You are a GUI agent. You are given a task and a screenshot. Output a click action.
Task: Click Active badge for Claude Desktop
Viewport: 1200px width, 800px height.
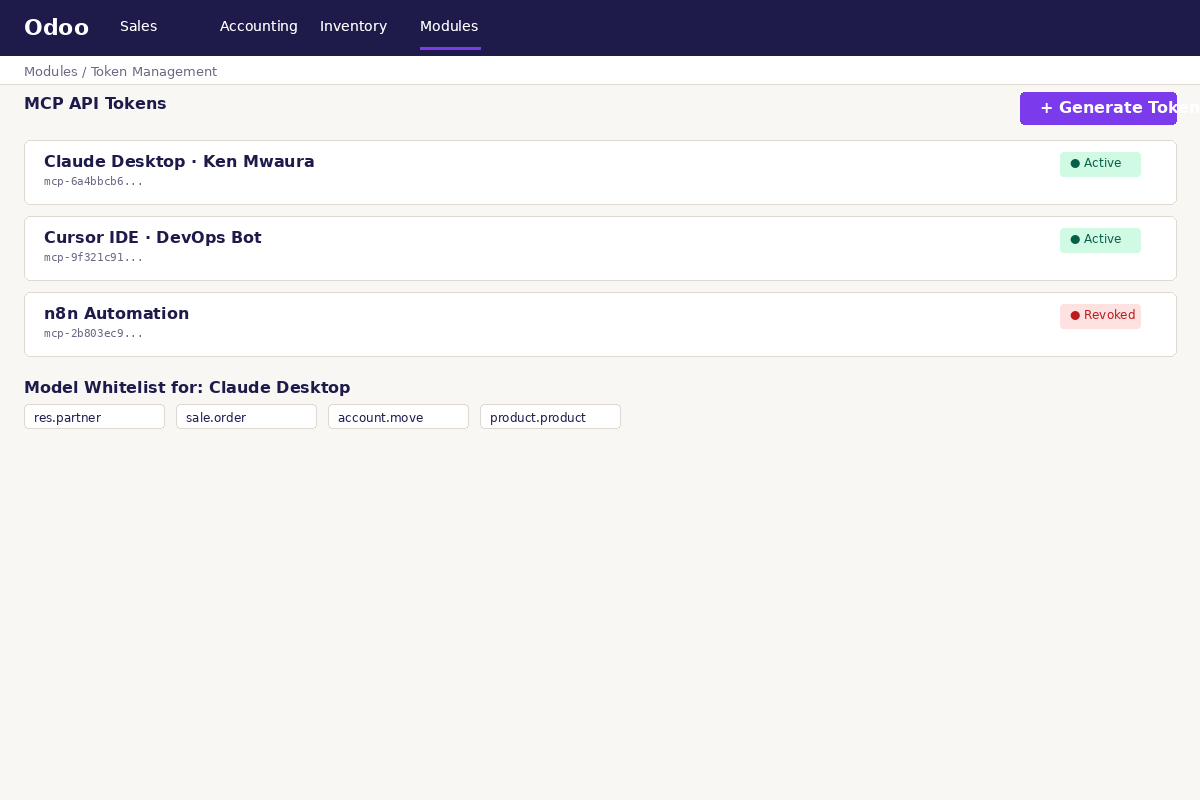tap(1100, 164)
